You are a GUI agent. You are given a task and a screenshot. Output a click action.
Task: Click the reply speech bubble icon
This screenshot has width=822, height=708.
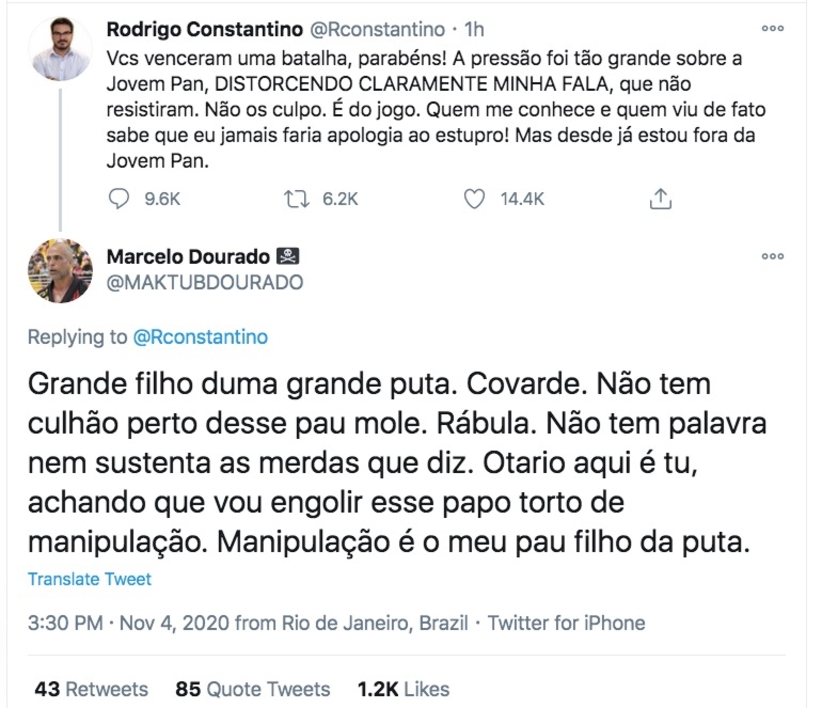[x=118, y=199]
